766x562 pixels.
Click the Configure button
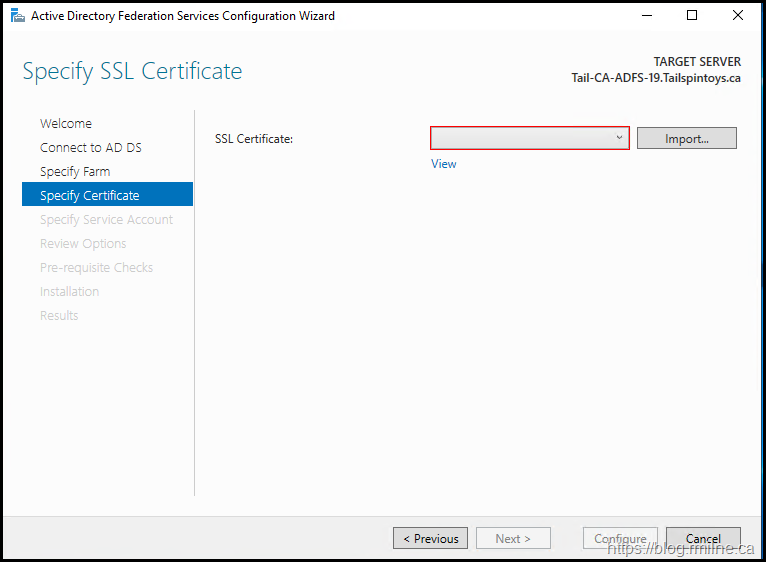point(620,539)
